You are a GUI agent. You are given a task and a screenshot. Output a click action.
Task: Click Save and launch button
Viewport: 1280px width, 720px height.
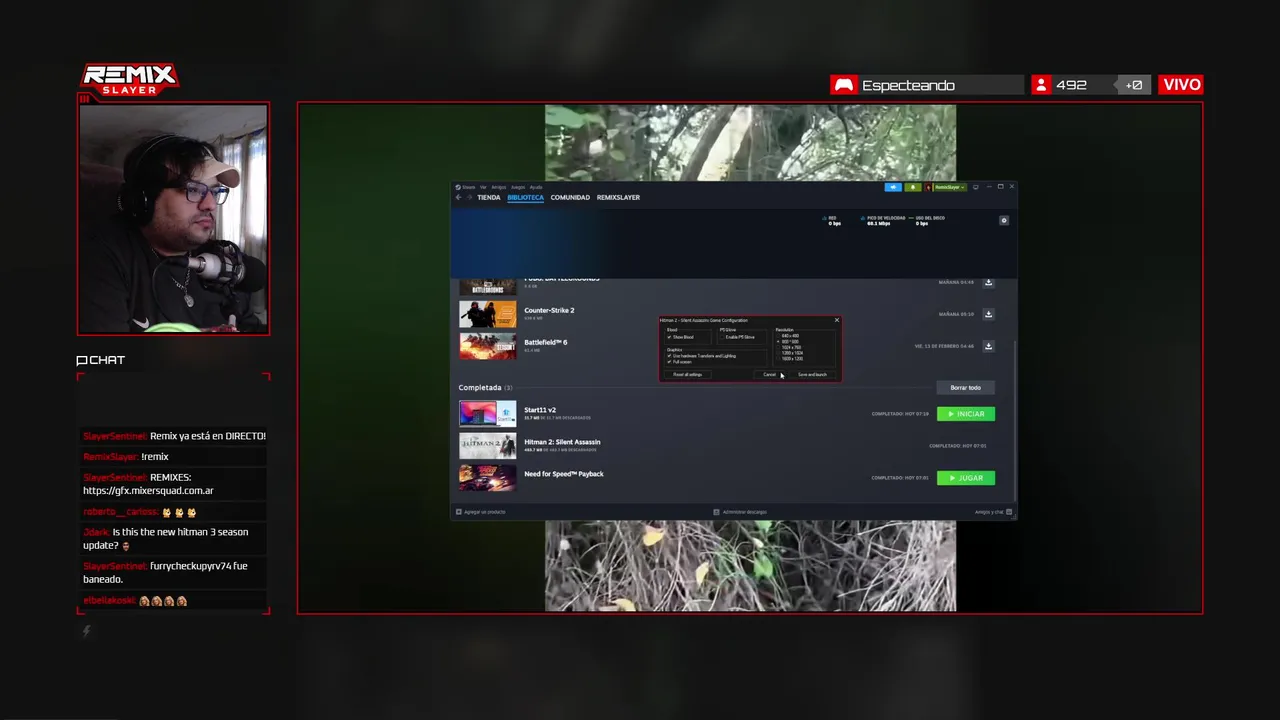click(x=812, y=374)
